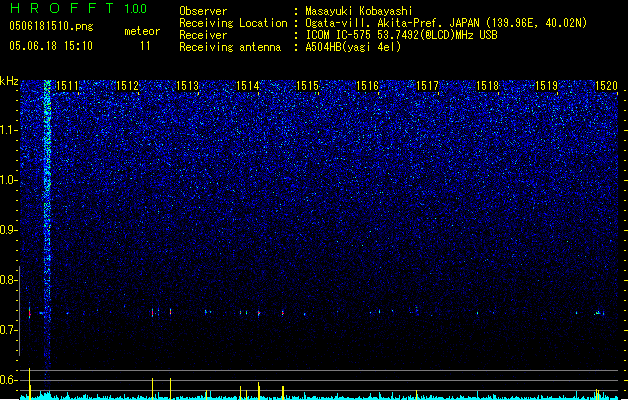
Task: Click the Receiving antenna label
Action: (230, 47)
